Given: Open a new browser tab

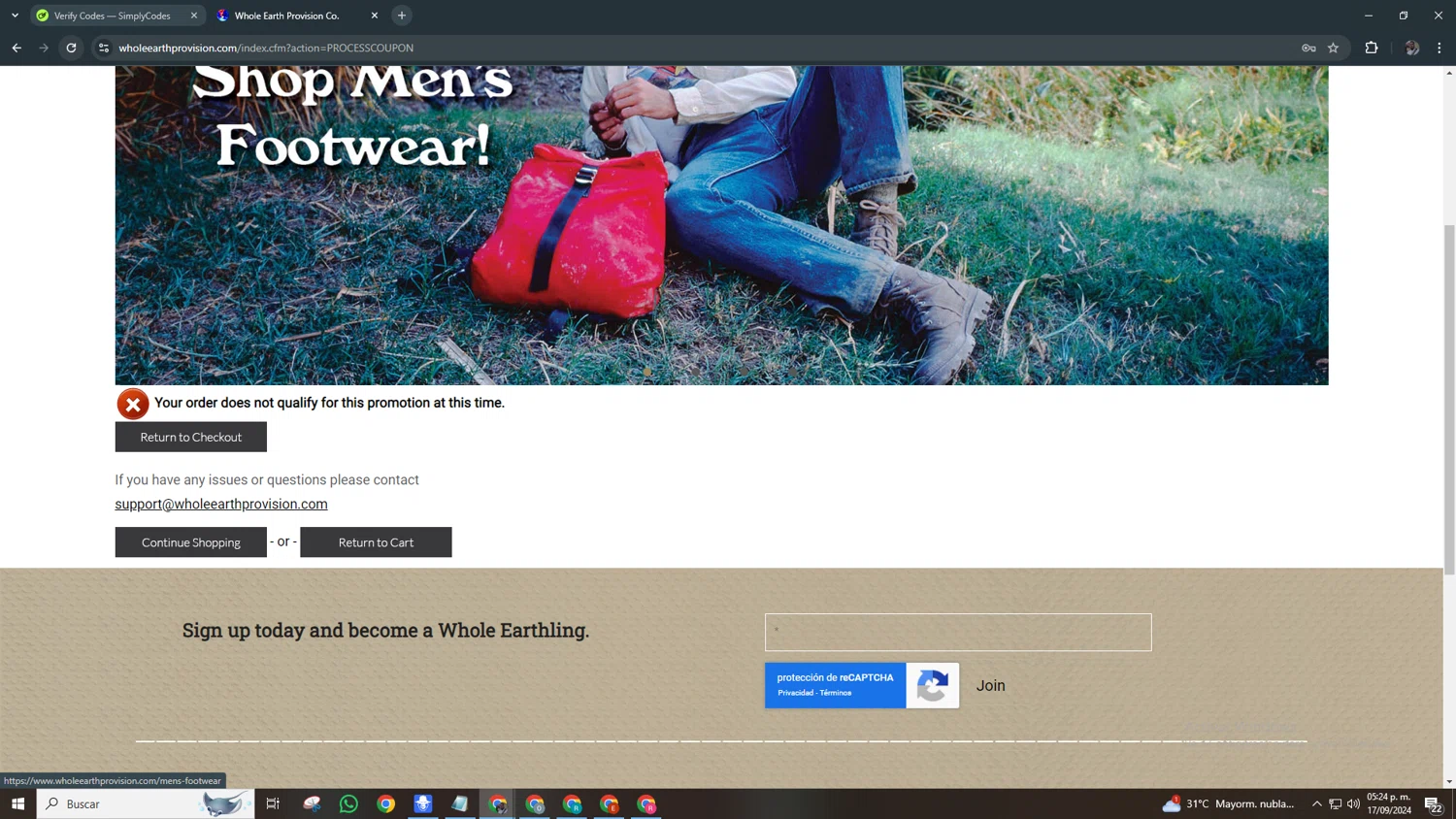Looking at the screenshot, I should 402,16.
